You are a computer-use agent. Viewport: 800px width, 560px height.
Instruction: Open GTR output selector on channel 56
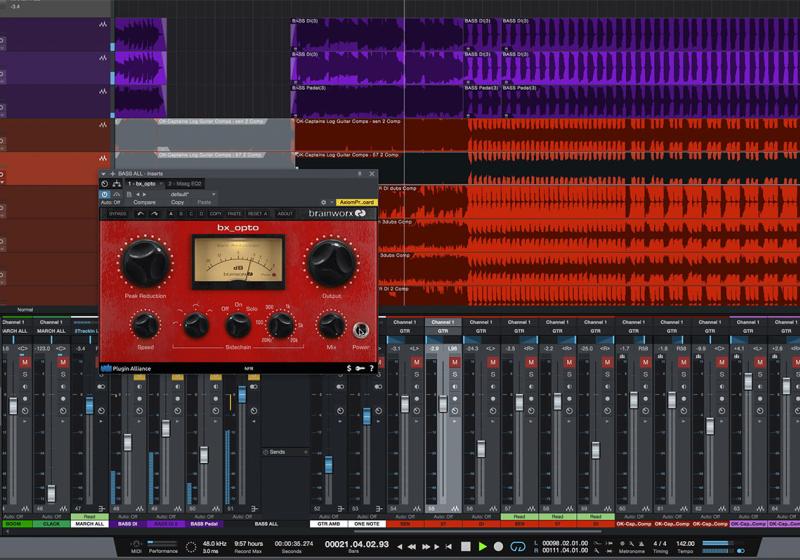pyautogui.click(x=481, y=331)
